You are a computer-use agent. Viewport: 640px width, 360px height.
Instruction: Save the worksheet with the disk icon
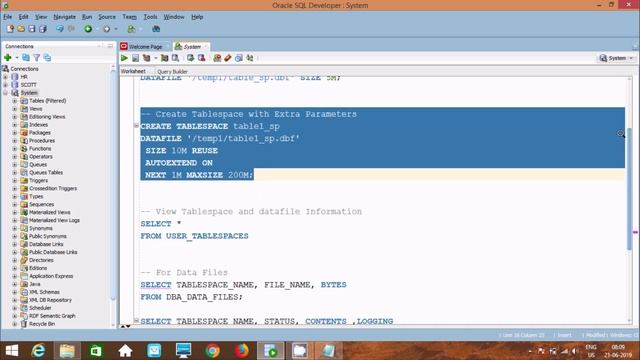pyautogui.click(x=31, y=29)
